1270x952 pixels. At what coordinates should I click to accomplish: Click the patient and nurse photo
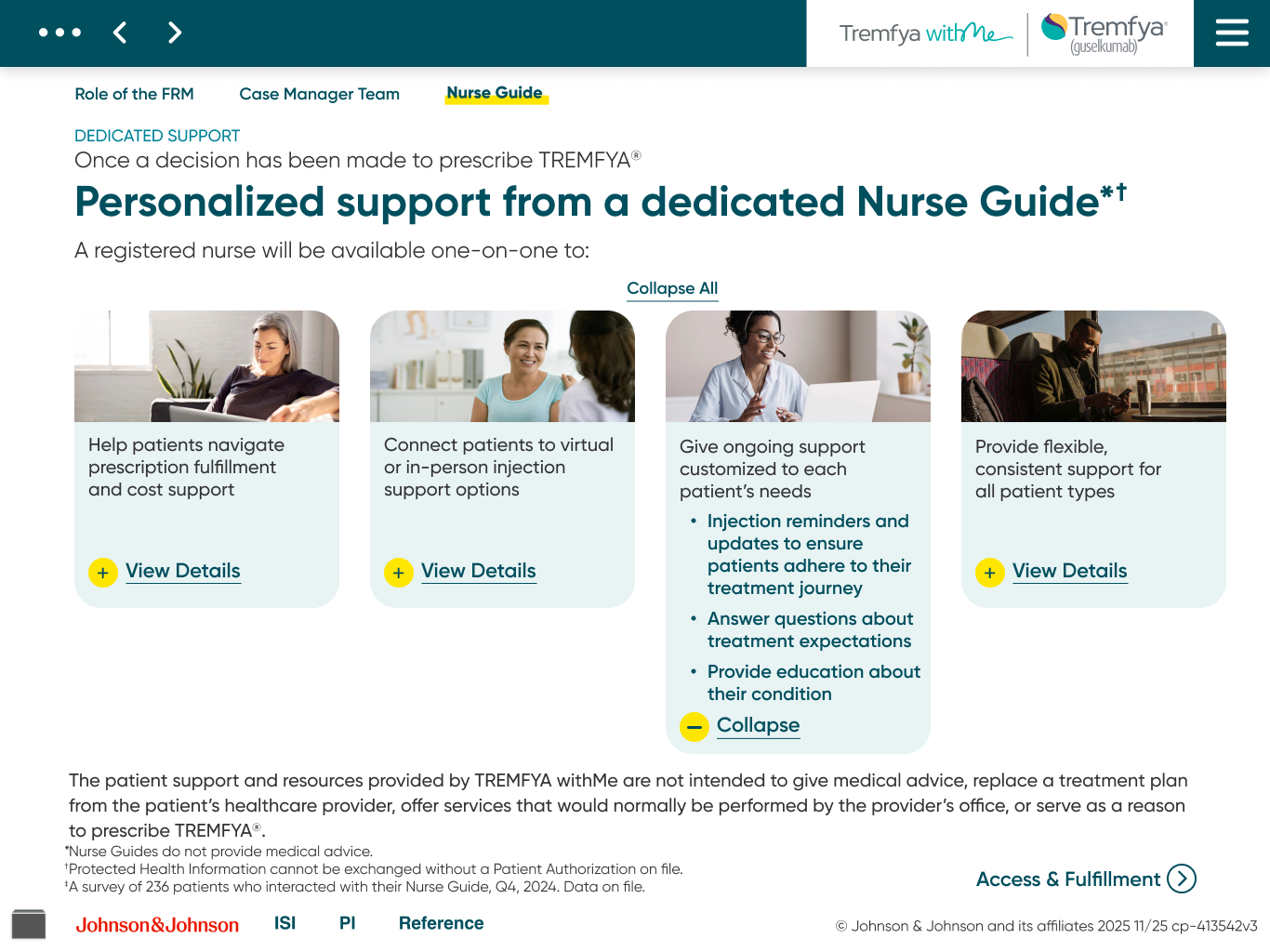502,366
